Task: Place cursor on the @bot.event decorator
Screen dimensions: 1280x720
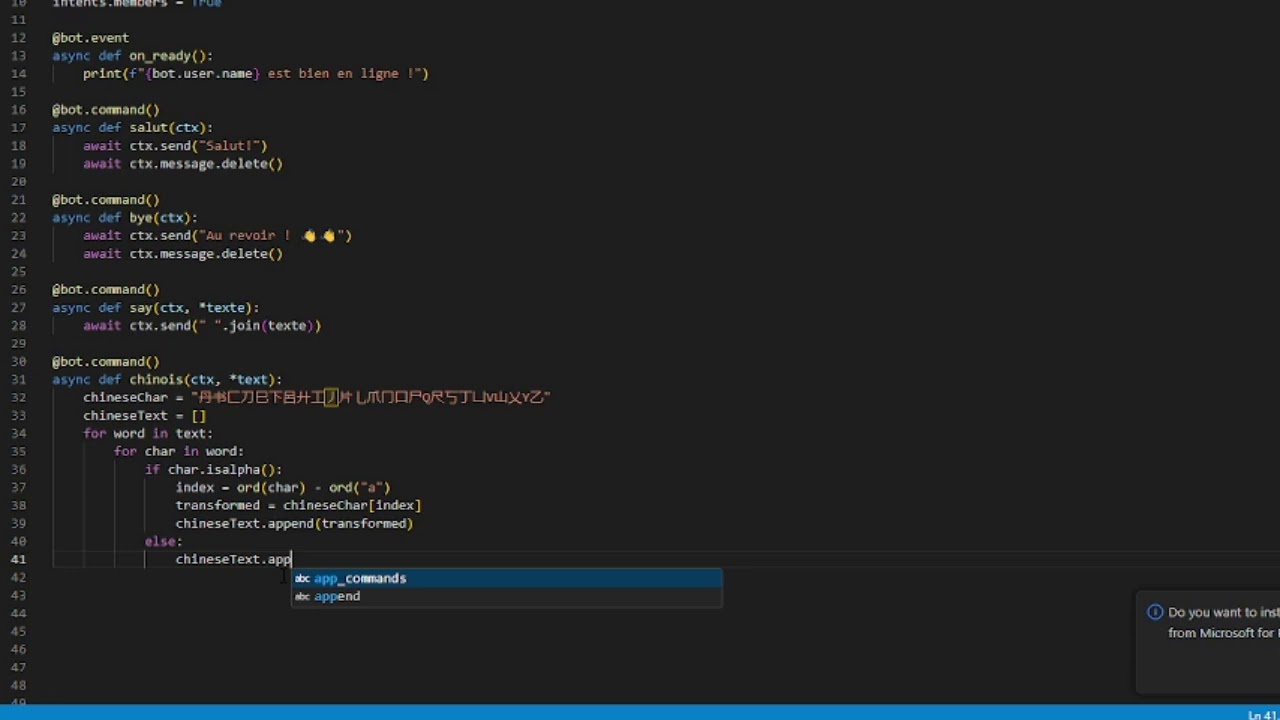Action: (x=90, y=38)
